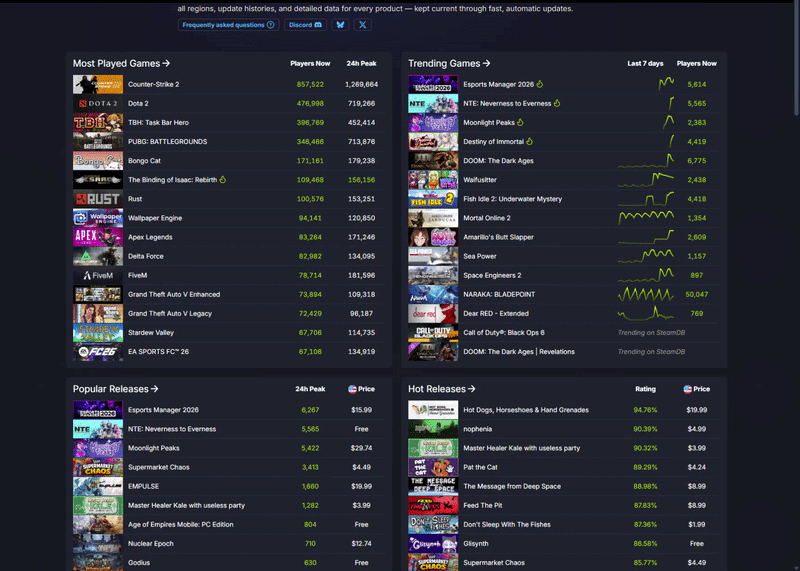Click flame icon beside NTE: Neverness to Everness
The image size is (800, 571).
tap(557, 103)
